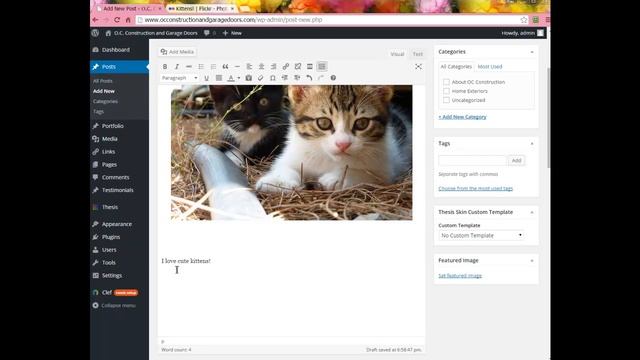Click the Add New Category link
Image resolution: width=640 pixels, height=360 pixels.
pos(462,117)
